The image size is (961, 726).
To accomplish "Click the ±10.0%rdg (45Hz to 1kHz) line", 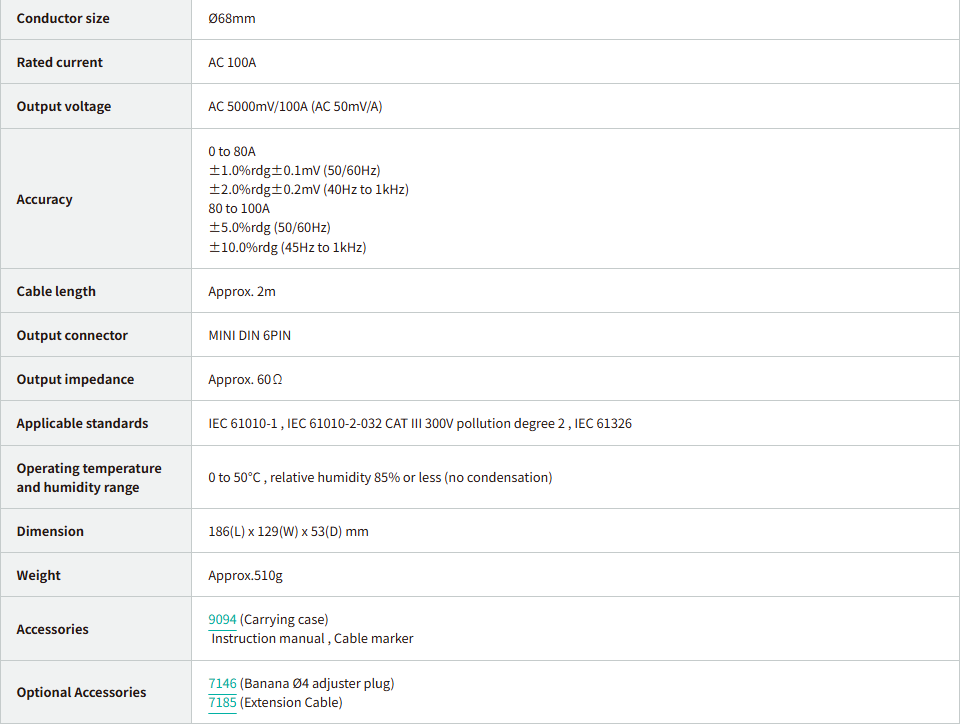I will point(287,248).
